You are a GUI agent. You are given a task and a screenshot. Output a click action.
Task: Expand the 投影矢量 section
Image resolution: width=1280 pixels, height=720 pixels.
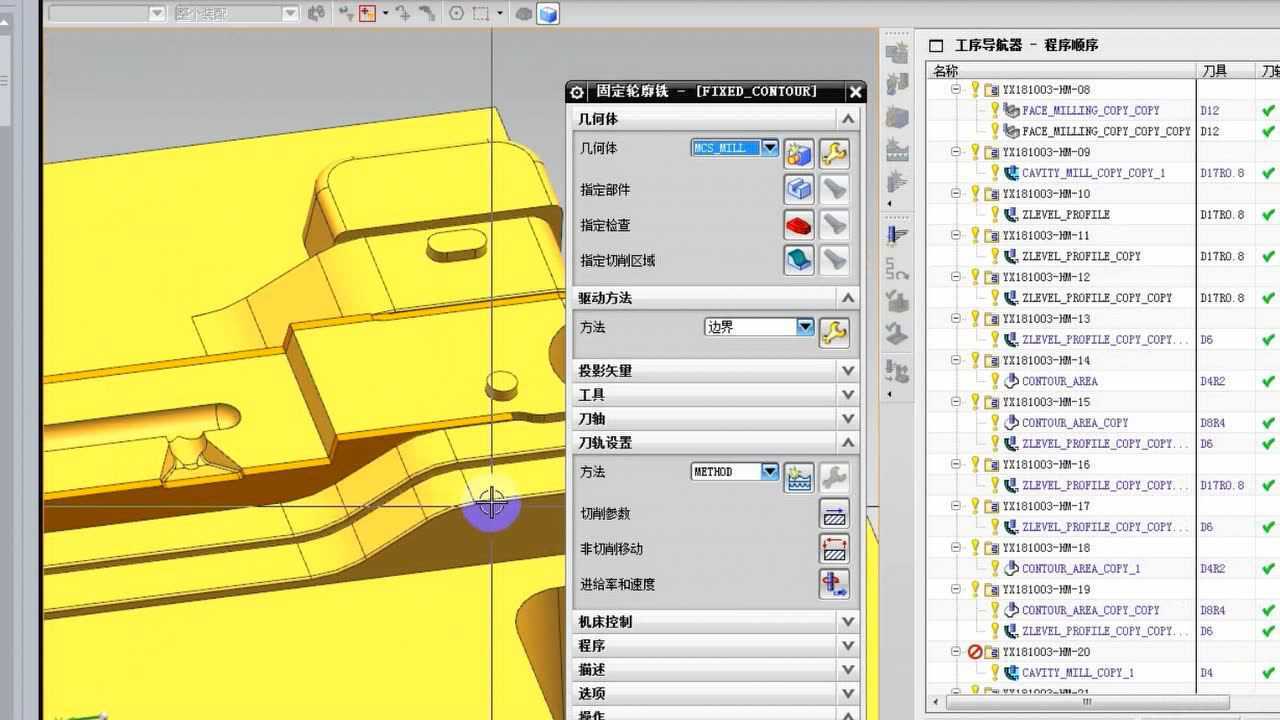[x=848, y=371]
